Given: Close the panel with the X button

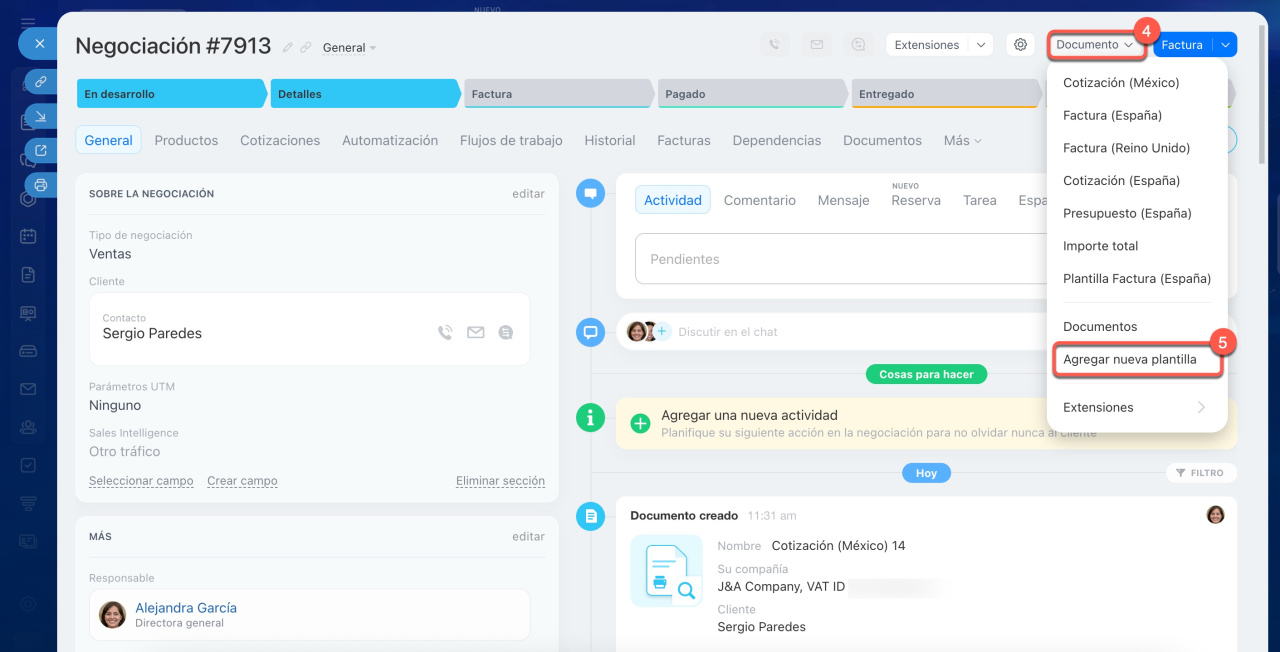Looking at the screenshot, I should [39, 44].
